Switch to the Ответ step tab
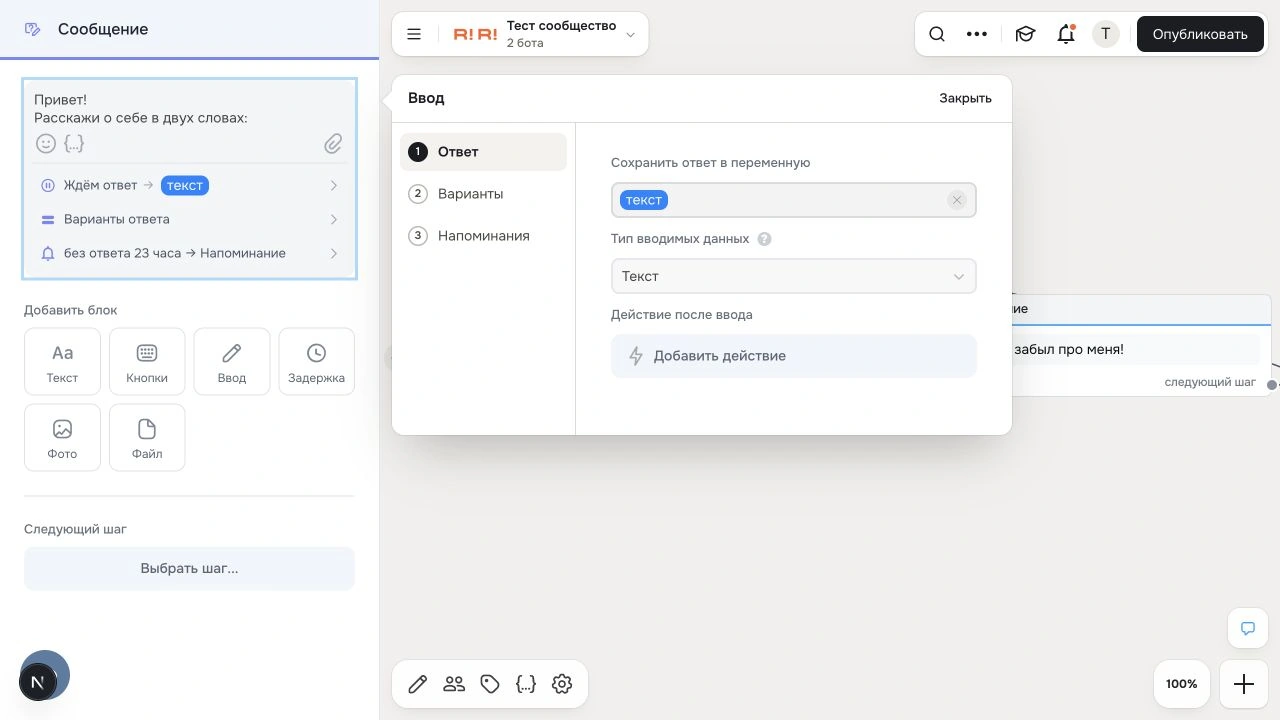This screenshot has height=720, width=1280. [x=484, y=152]
